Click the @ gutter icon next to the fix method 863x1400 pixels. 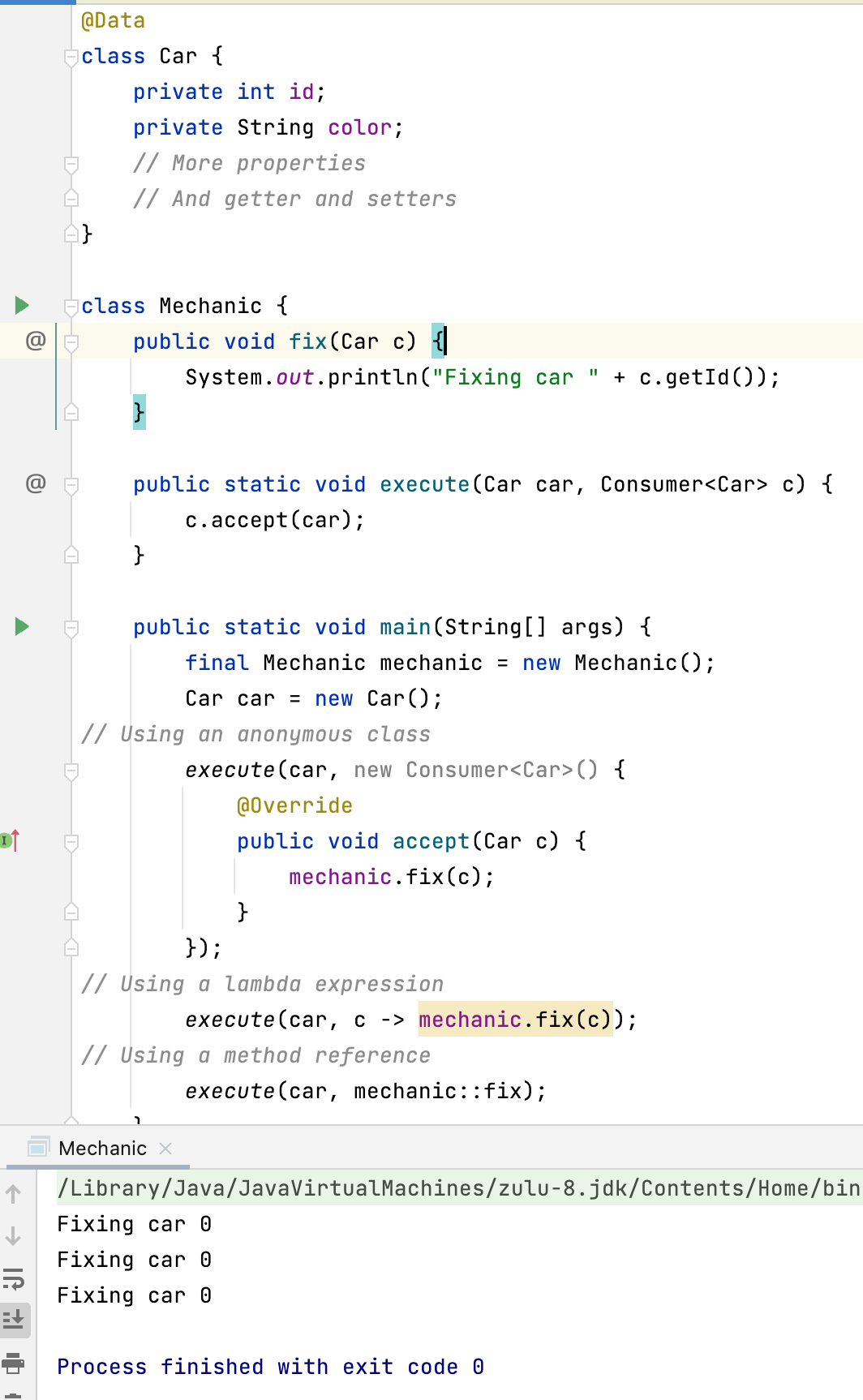point(36,341)
